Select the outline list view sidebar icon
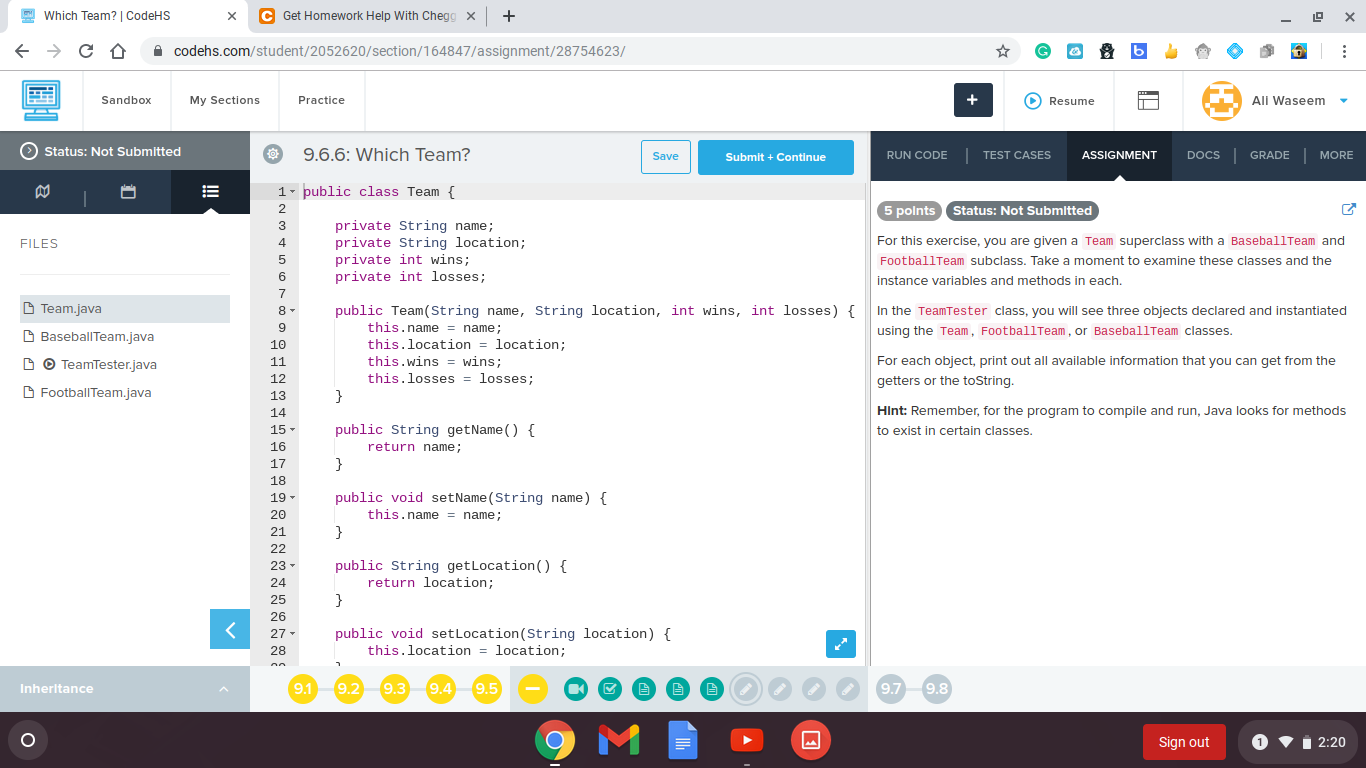This screenshot has height=768, width=1366. [x=210, y=191]
